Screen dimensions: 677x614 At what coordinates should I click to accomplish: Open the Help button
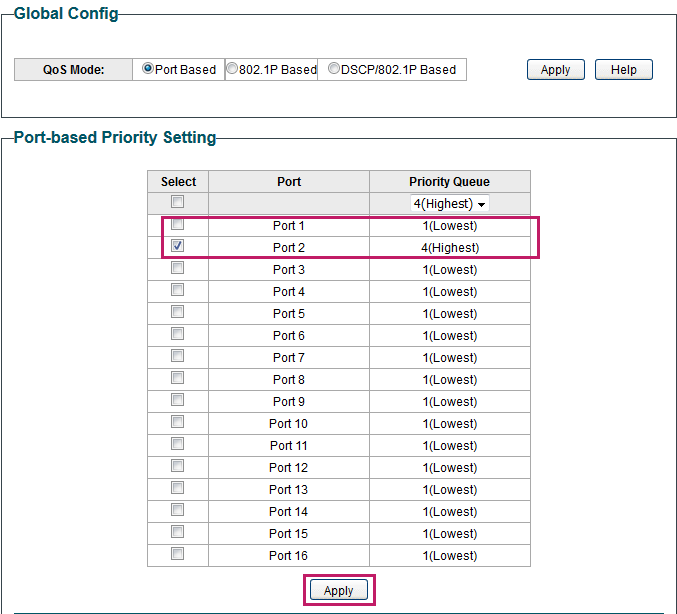(x=623, y=69)
